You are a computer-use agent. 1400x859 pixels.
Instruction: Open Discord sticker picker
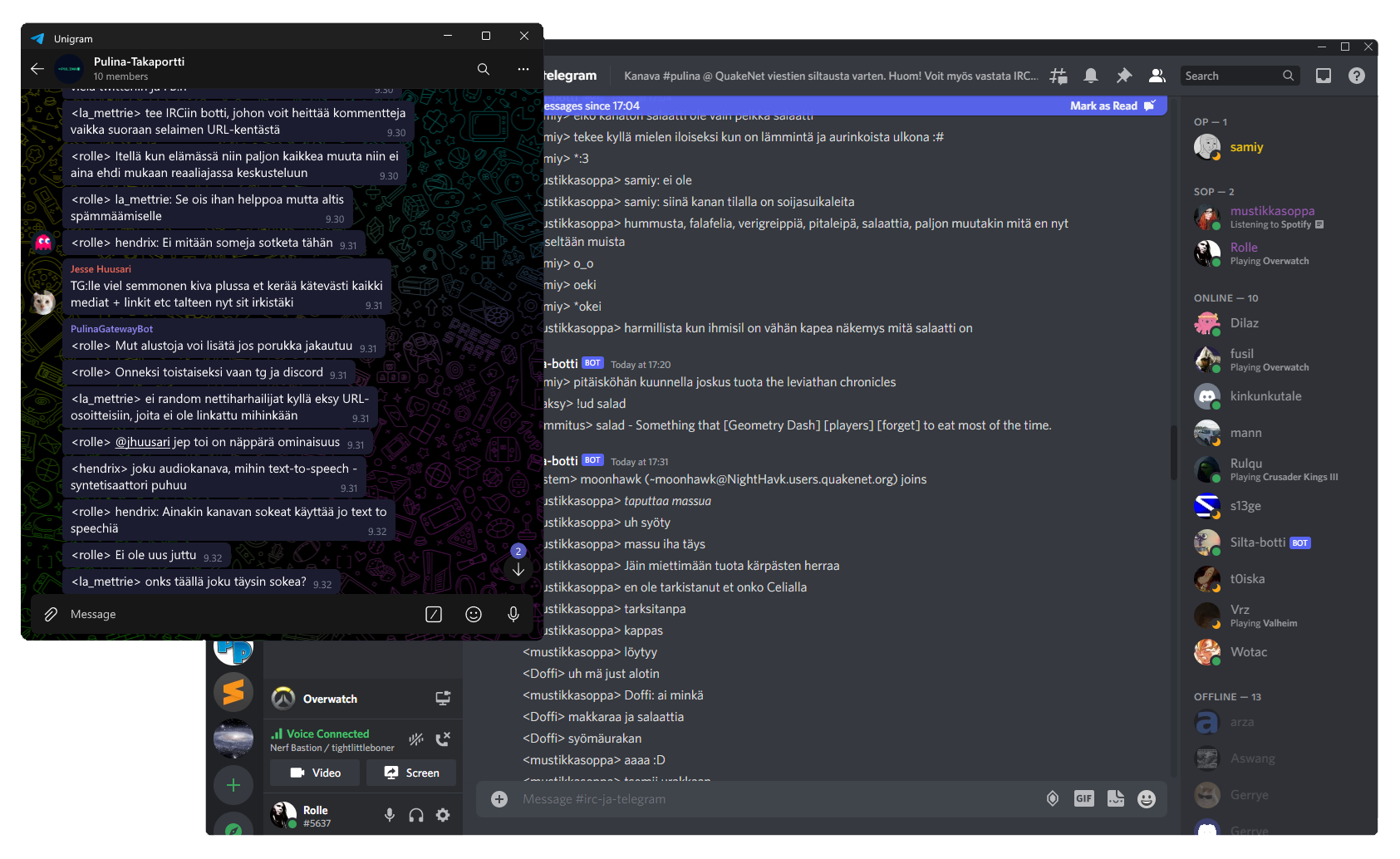coord(1116,799)
